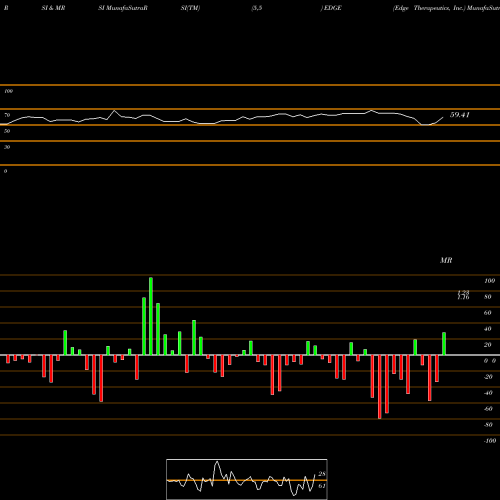The height and width of the screenshot is (500, 500).
Task: Click the deepest red MR histogram bar
Action: coord(380,387)
